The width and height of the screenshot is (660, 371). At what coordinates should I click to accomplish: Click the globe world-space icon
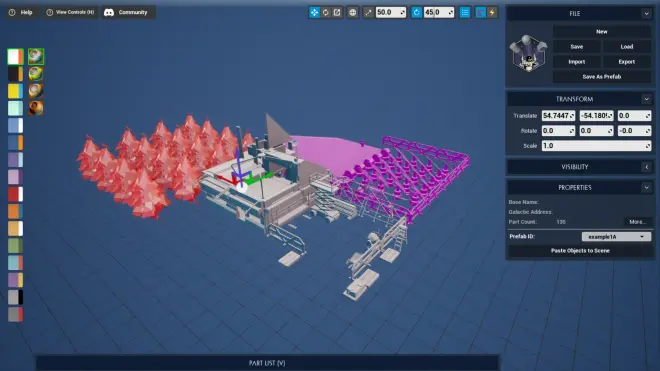(353, 12)
